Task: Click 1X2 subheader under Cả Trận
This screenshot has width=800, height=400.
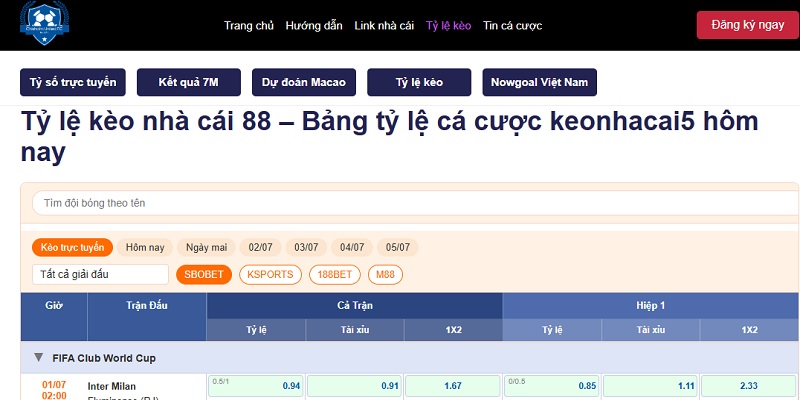Action: coord(454,330)
